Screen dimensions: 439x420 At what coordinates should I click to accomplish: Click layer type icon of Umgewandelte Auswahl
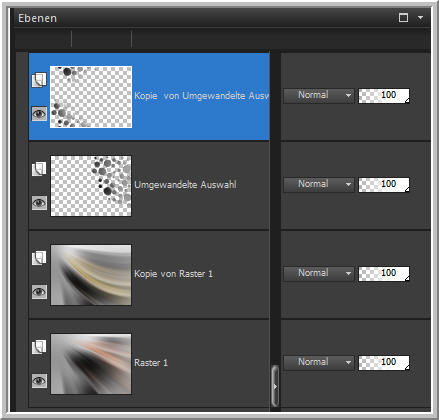coord(39,169)
